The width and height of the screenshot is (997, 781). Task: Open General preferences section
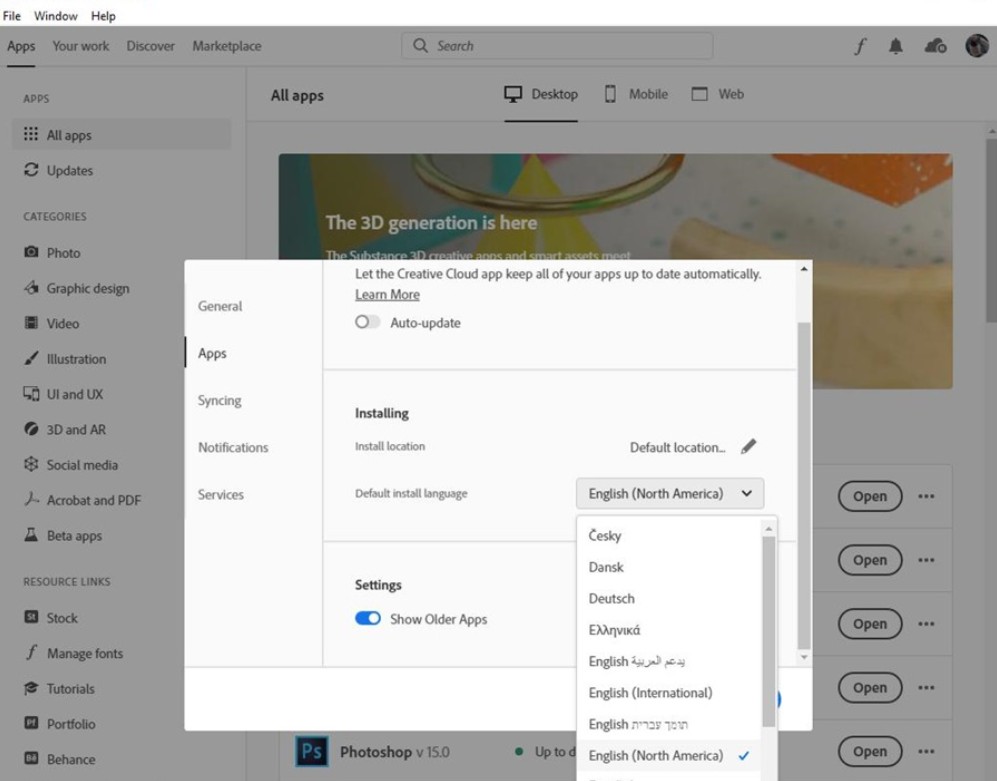(220, 306)
